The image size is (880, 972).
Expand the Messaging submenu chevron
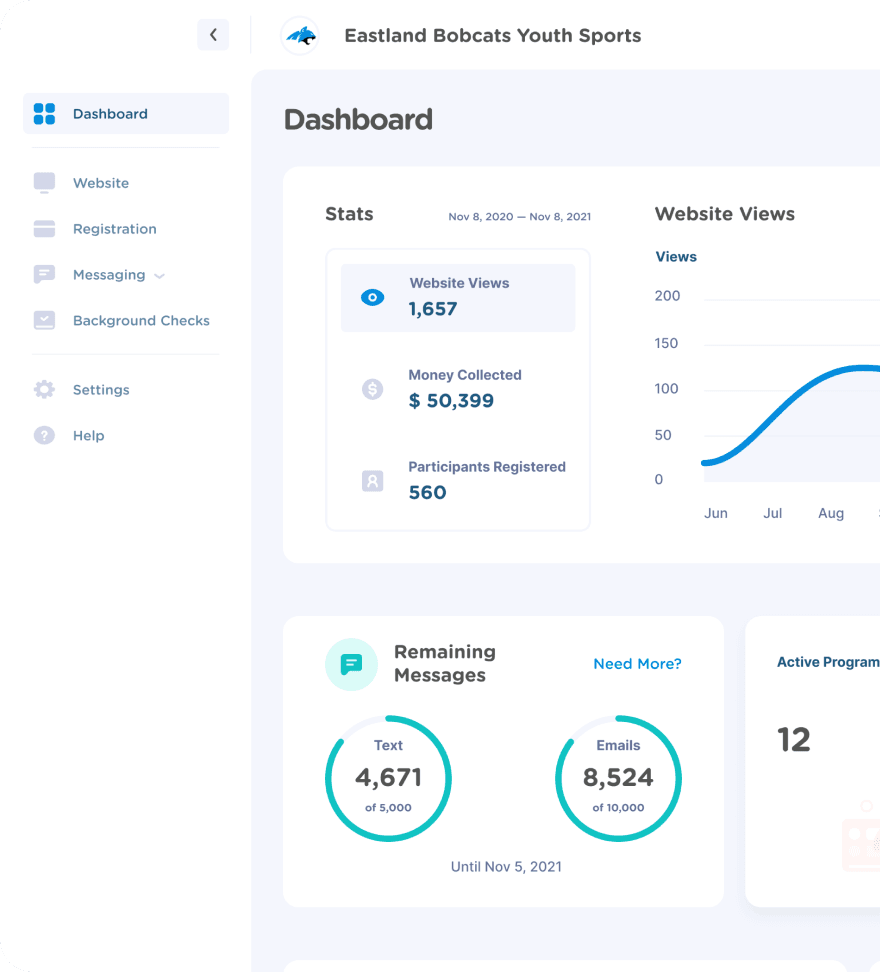160,275
